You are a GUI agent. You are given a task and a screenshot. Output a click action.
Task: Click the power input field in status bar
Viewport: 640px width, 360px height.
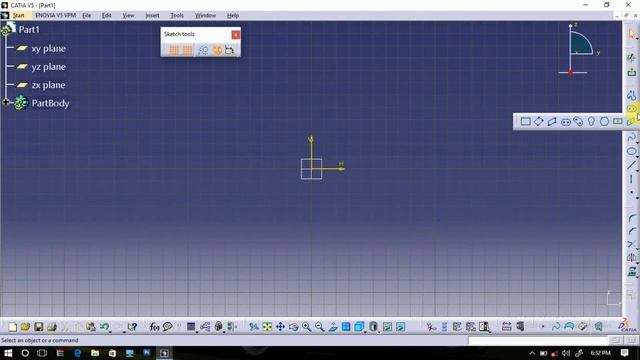[x=538, y=340]
